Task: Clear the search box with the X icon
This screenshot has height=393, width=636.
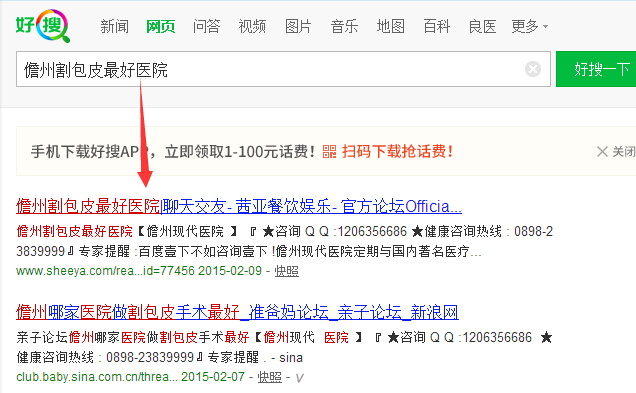Action: pyautogui.click(x=533, y=69)
